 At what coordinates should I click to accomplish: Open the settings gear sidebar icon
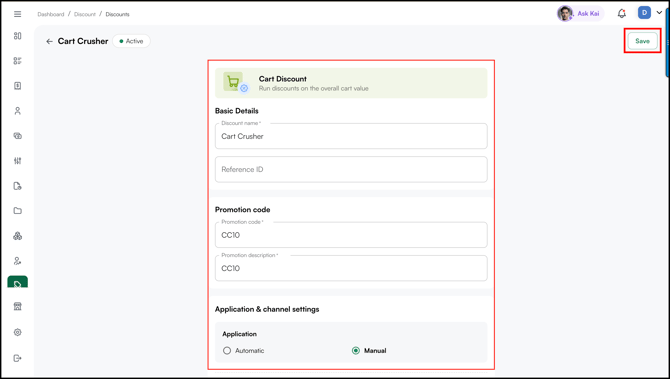click(x=18, y=332)
